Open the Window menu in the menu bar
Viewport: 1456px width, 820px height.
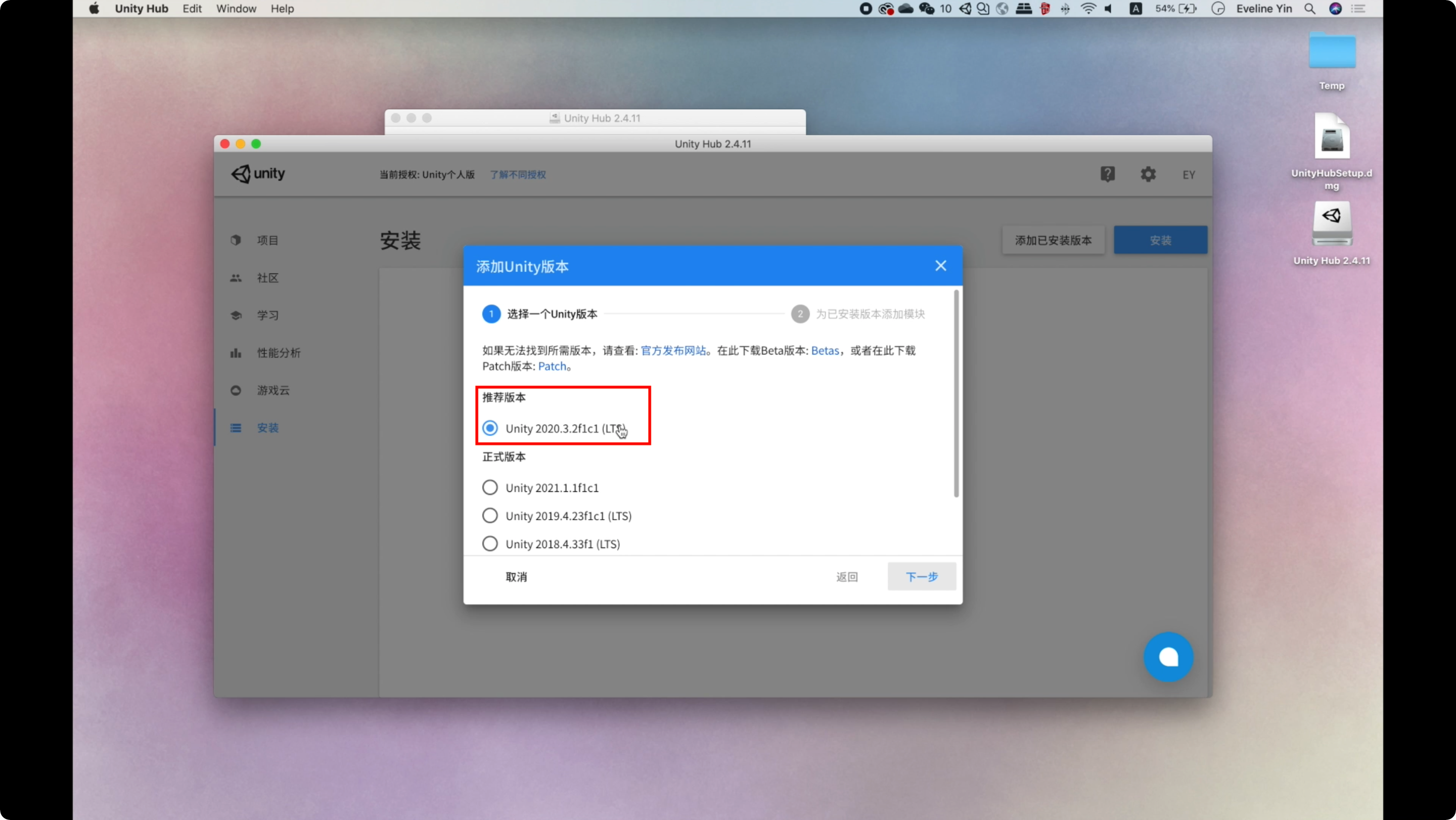tap(236, 9)
